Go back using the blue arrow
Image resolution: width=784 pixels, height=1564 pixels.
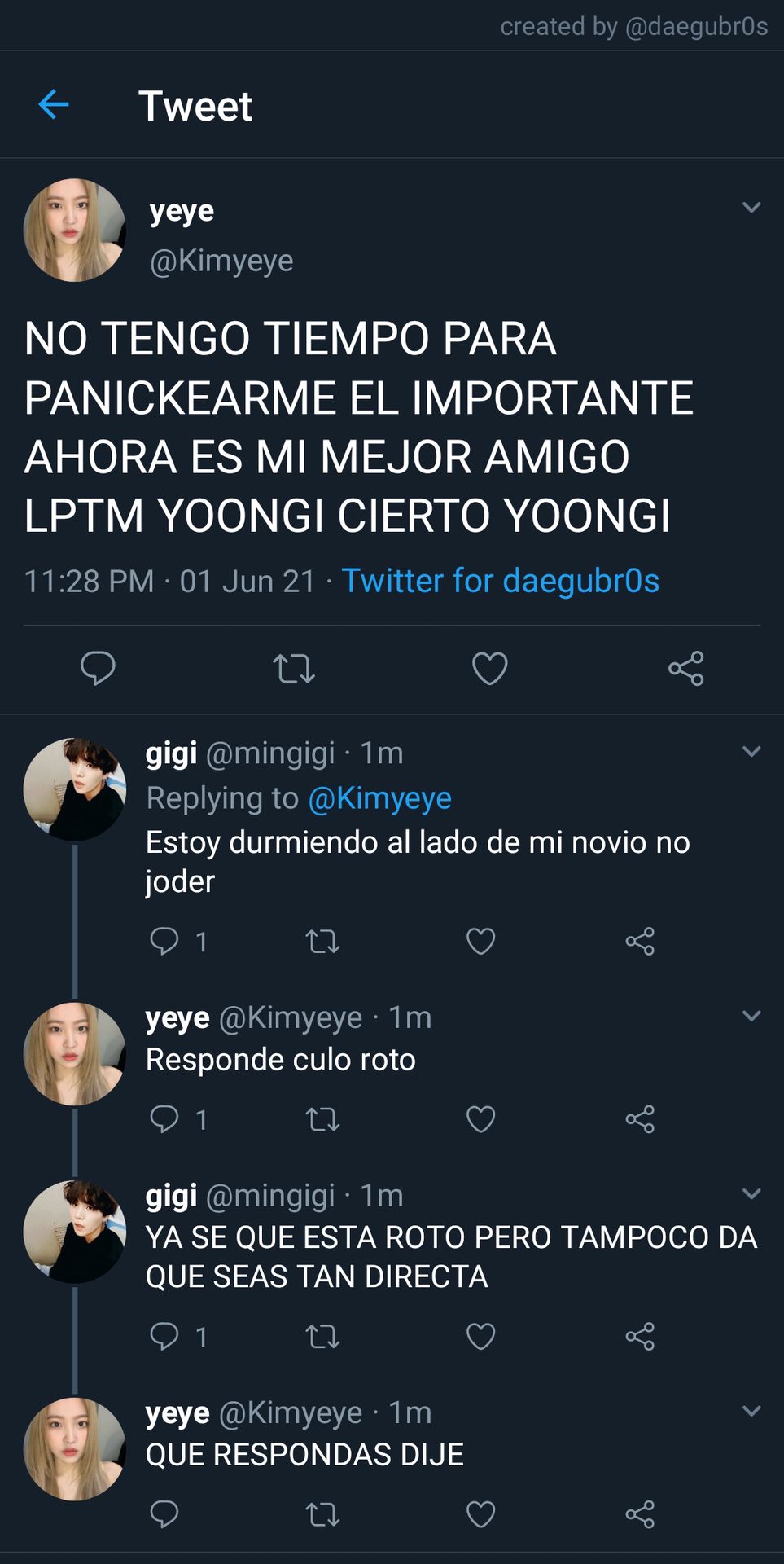(54, 104)
